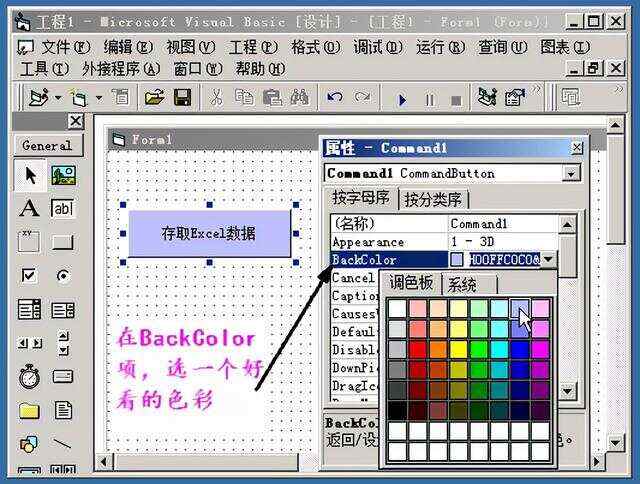
Task: Pick pure red swatch in palette
Action: 418,350
